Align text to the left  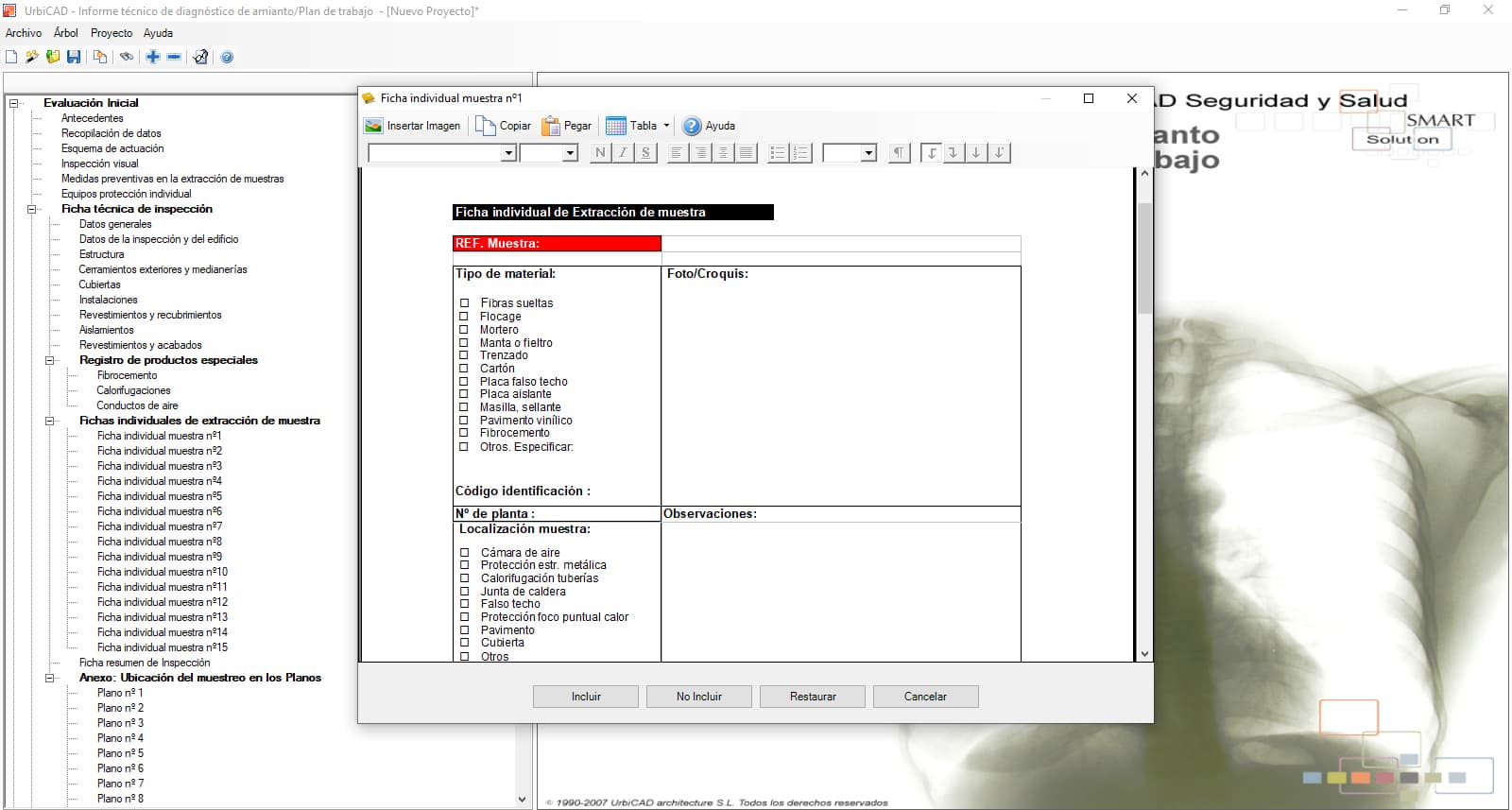[x=677, y=153]
